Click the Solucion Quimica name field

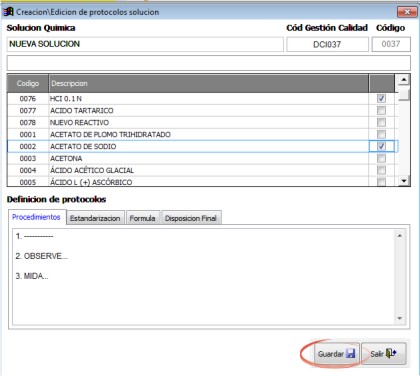click(145, 44)
